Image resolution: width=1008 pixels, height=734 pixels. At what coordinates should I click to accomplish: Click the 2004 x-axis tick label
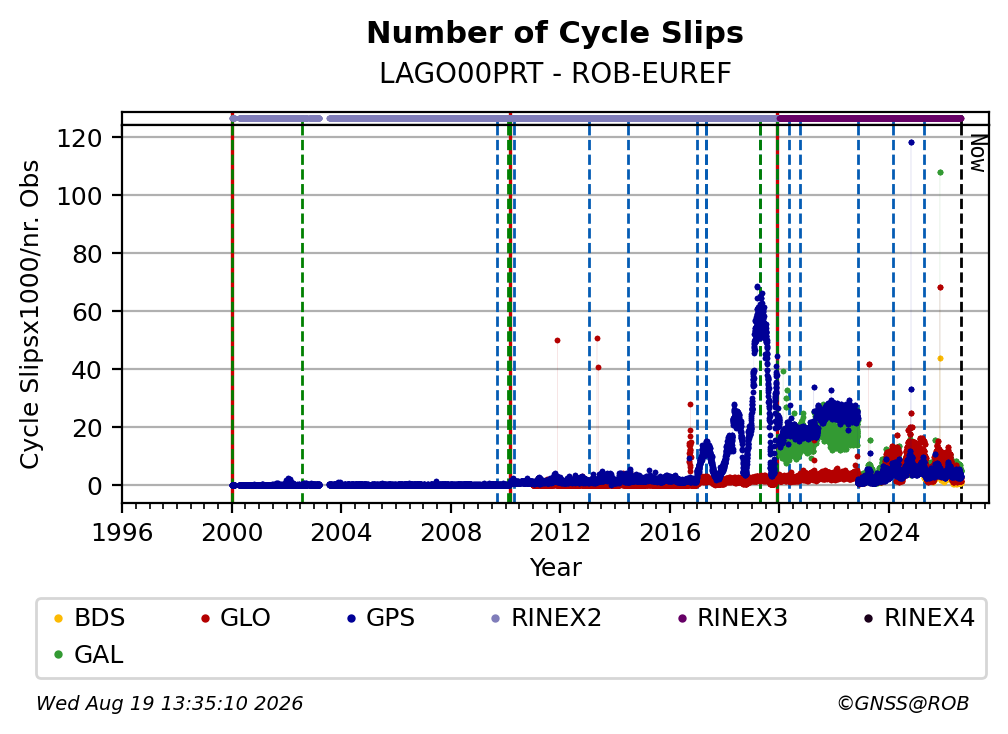tap(341, 533)
